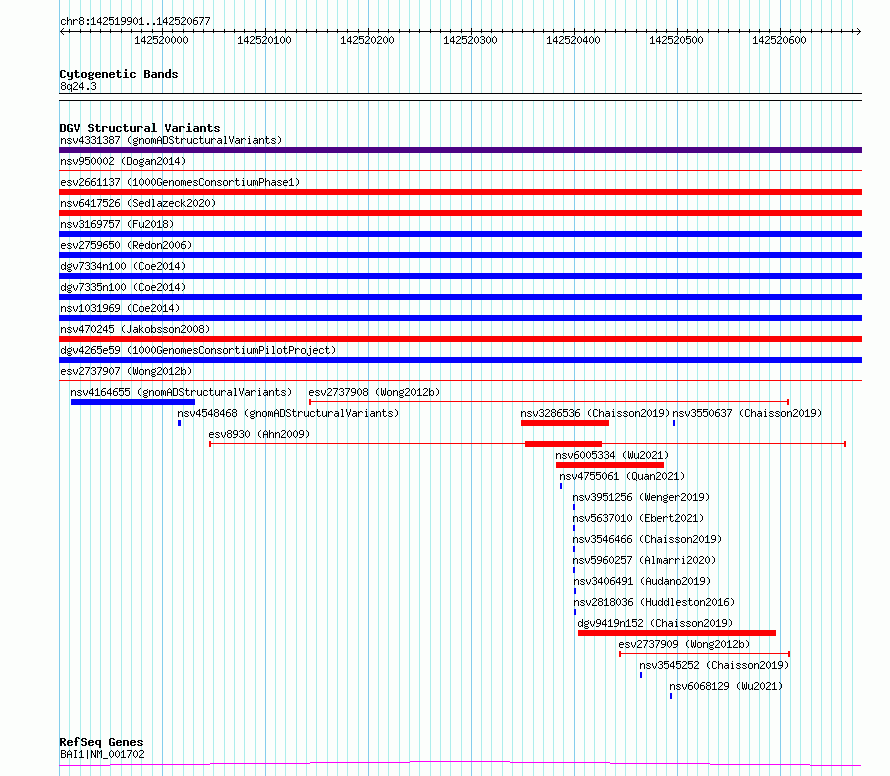
Task: Click the chr8:142519901..142520677 coordinates label
Action: point(135,21)
